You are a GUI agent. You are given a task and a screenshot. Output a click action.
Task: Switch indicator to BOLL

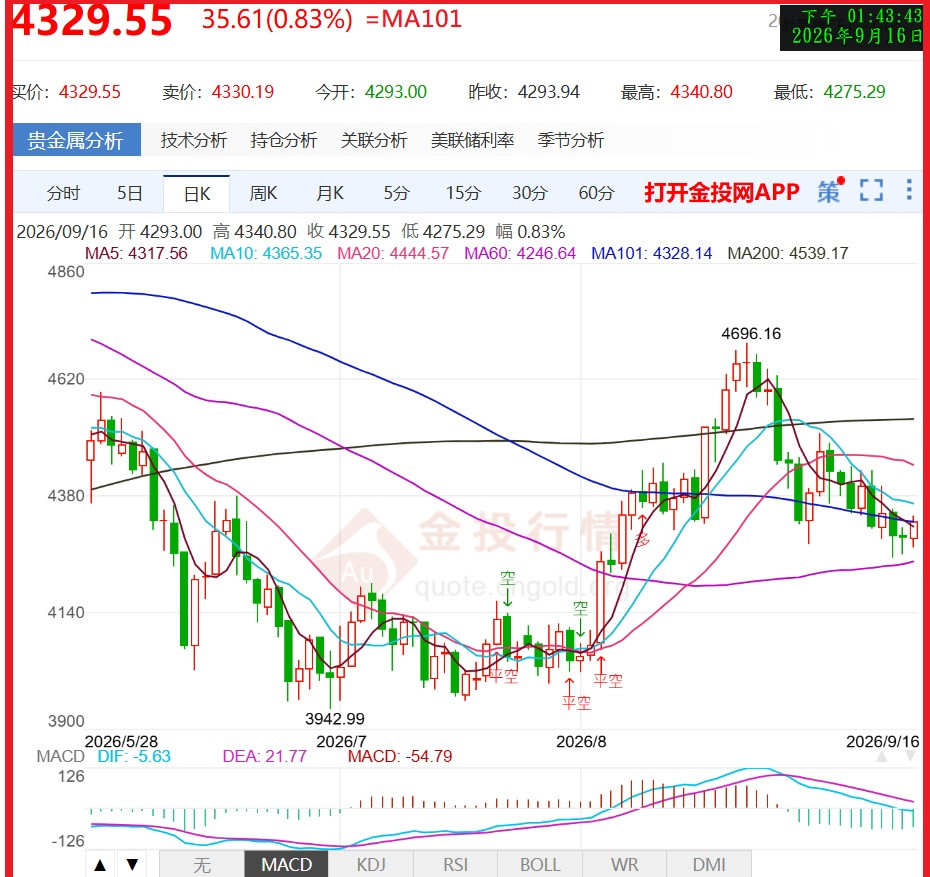pos(540,865)
